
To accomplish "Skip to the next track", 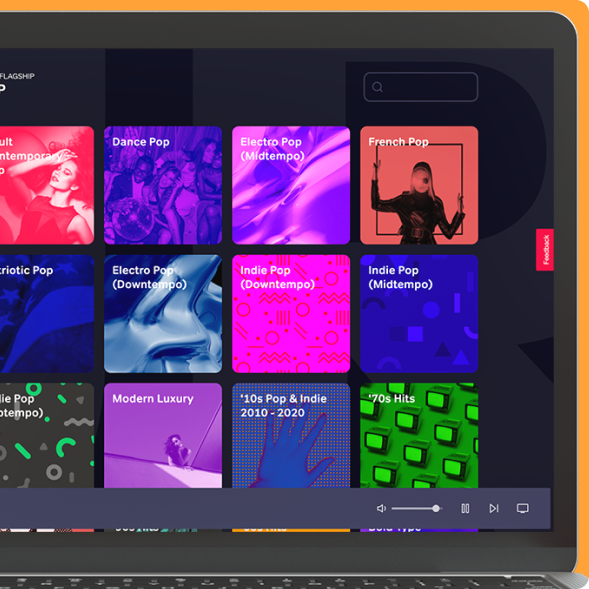I will pos(494,508).
